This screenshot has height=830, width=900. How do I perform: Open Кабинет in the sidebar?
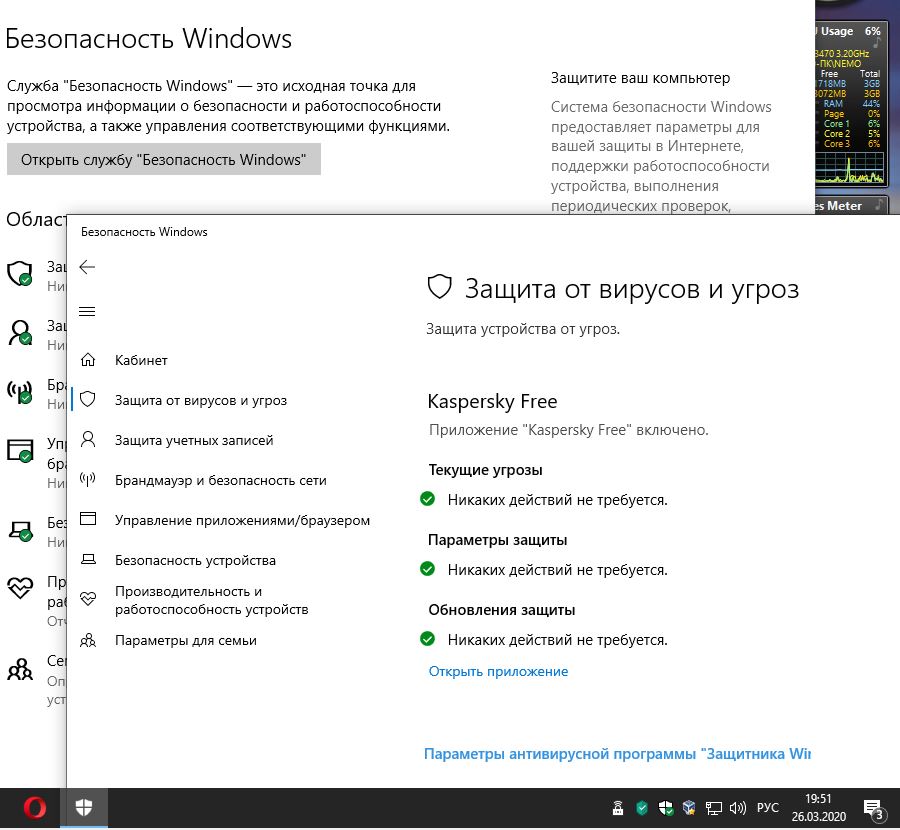coord(141,360)
